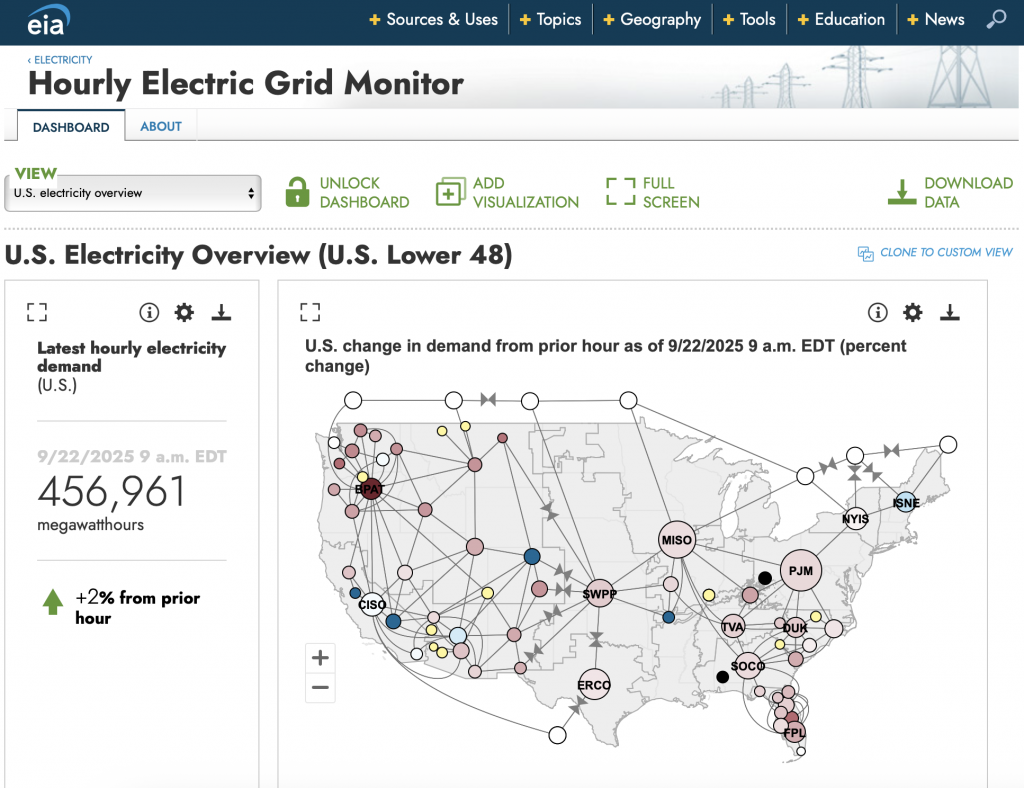
Task: Open settings gear on latest hourly demand panel
Action: click(184, 313)
